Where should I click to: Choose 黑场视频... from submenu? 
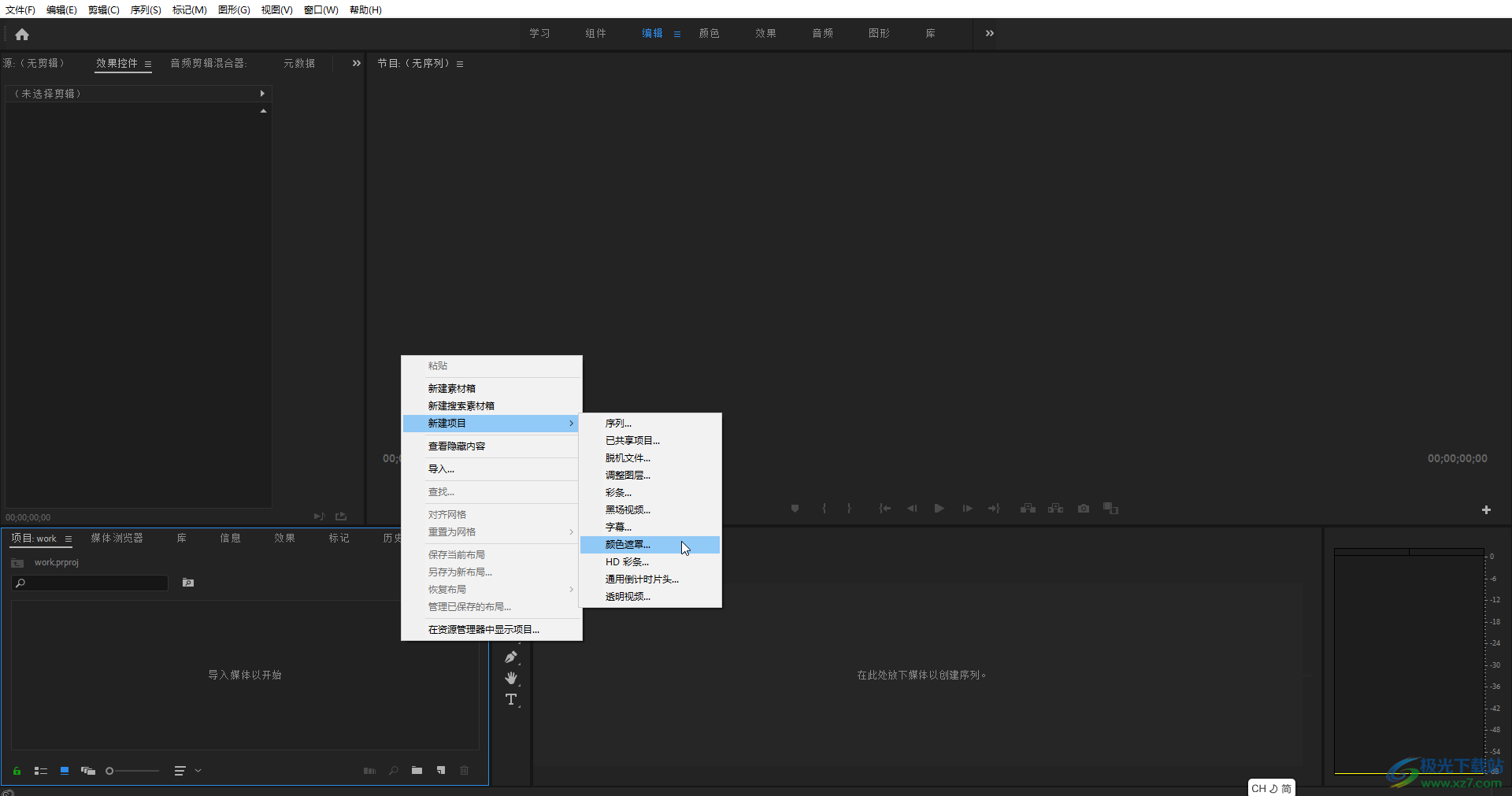(650, 510)
